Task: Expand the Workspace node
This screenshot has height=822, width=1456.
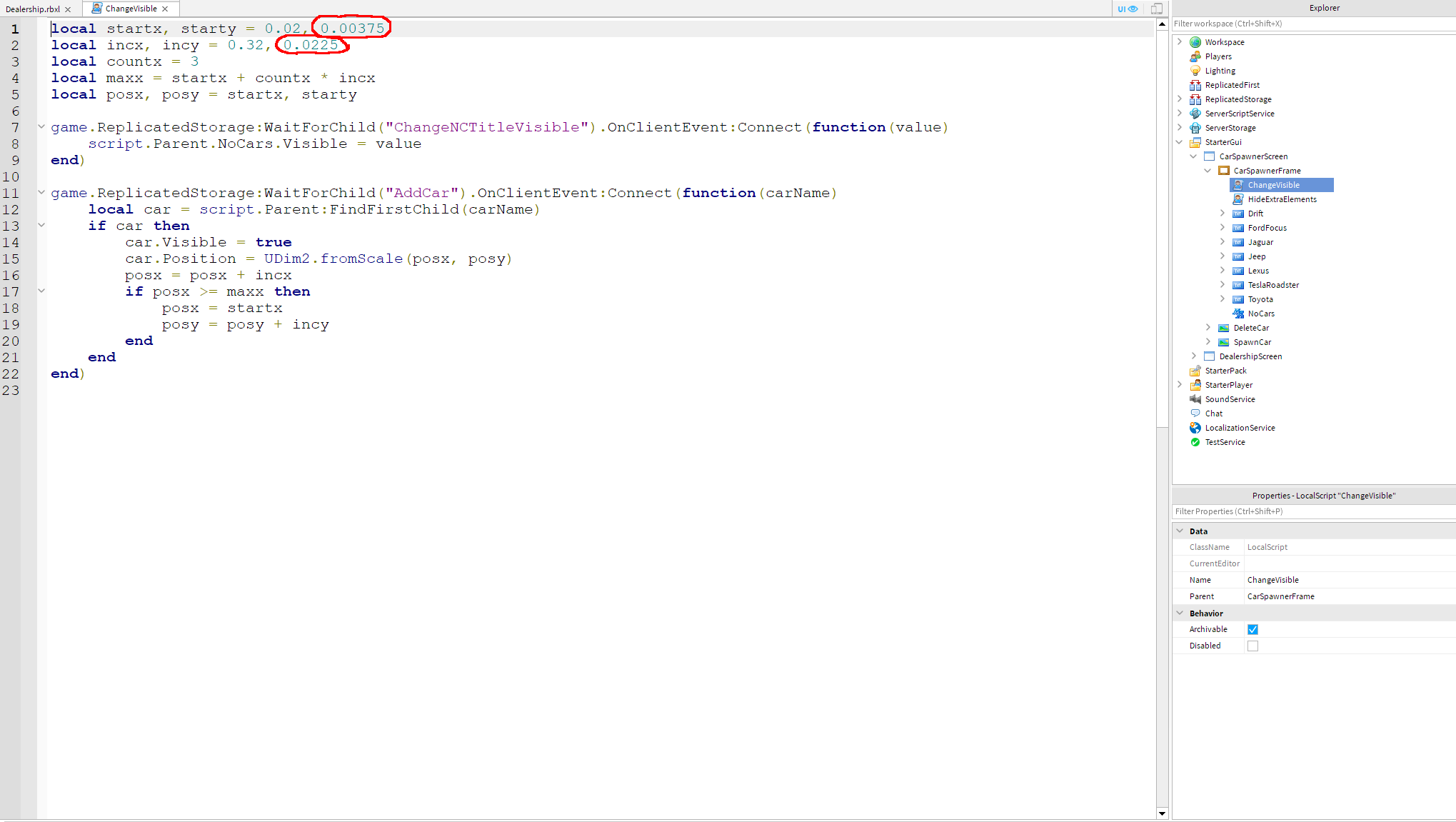Action: [x=1180, y=42]
